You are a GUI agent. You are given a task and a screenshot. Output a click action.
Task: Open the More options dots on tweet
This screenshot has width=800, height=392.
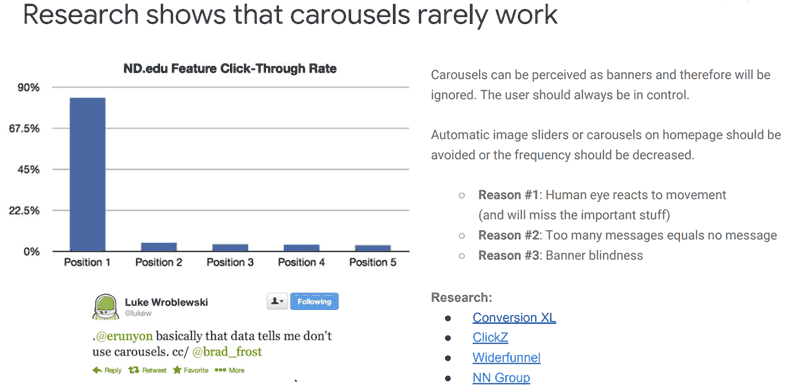(220, 370)
